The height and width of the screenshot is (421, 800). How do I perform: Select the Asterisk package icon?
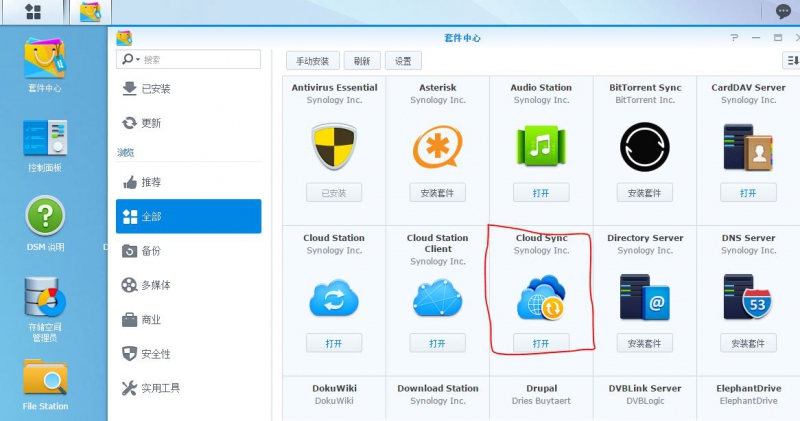pyautogui.click(x=437, y=147)
